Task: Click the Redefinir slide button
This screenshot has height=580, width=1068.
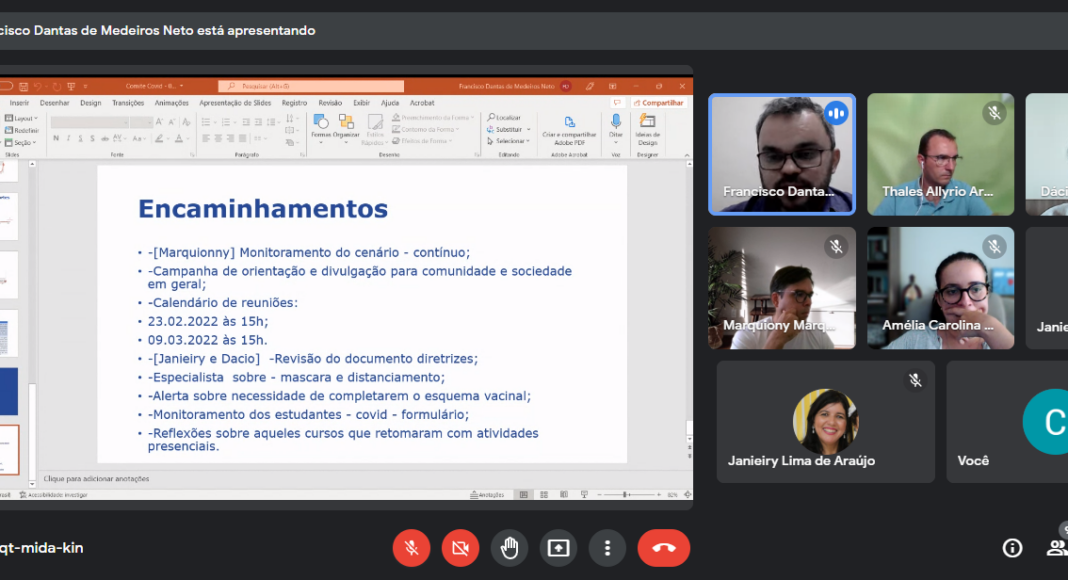Action: pos(22,131)
